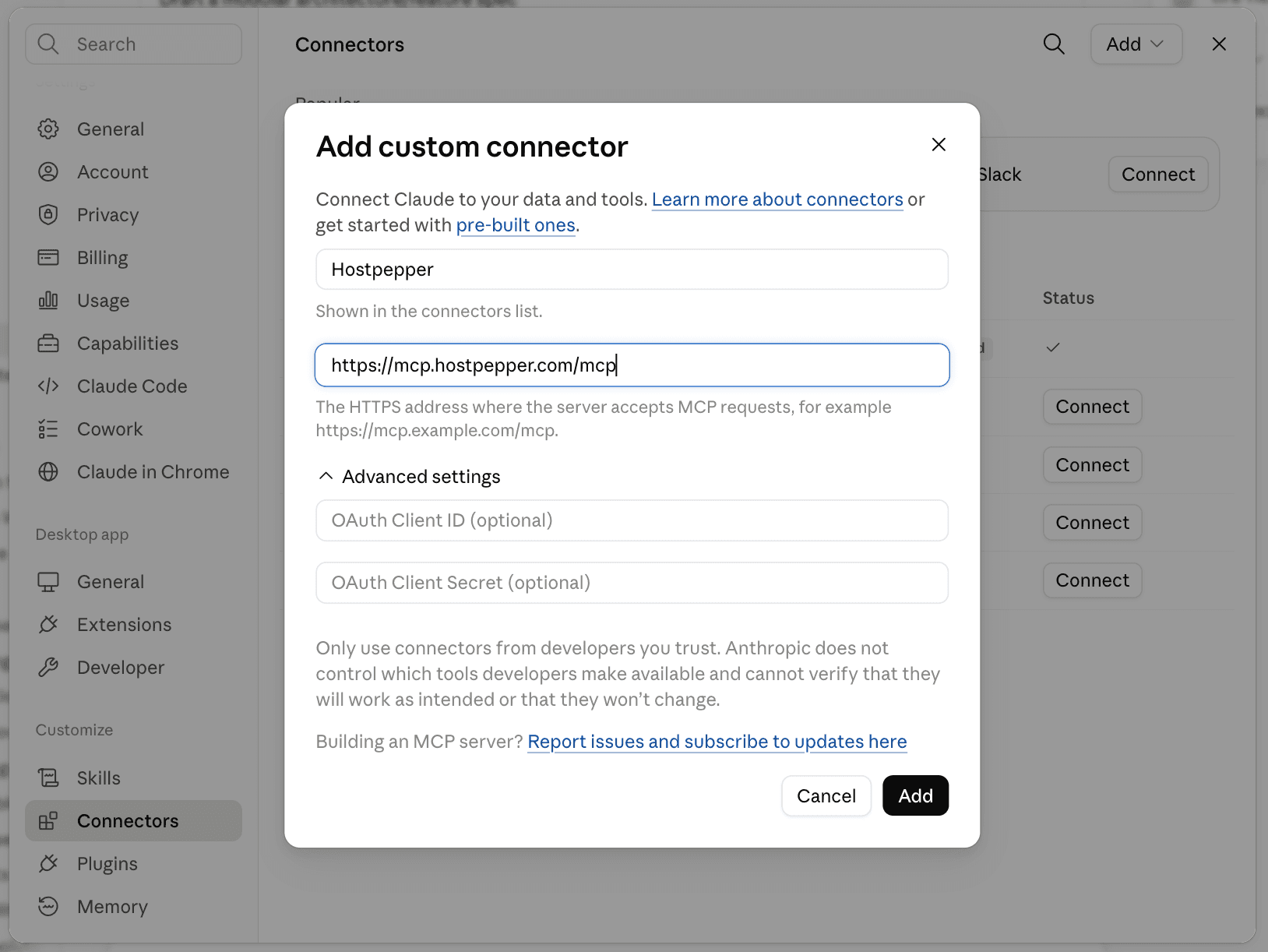Select Capabilities in the sidebar
Image resolution: width=1268 pixels, height=952 pixels.
point(133,344)
